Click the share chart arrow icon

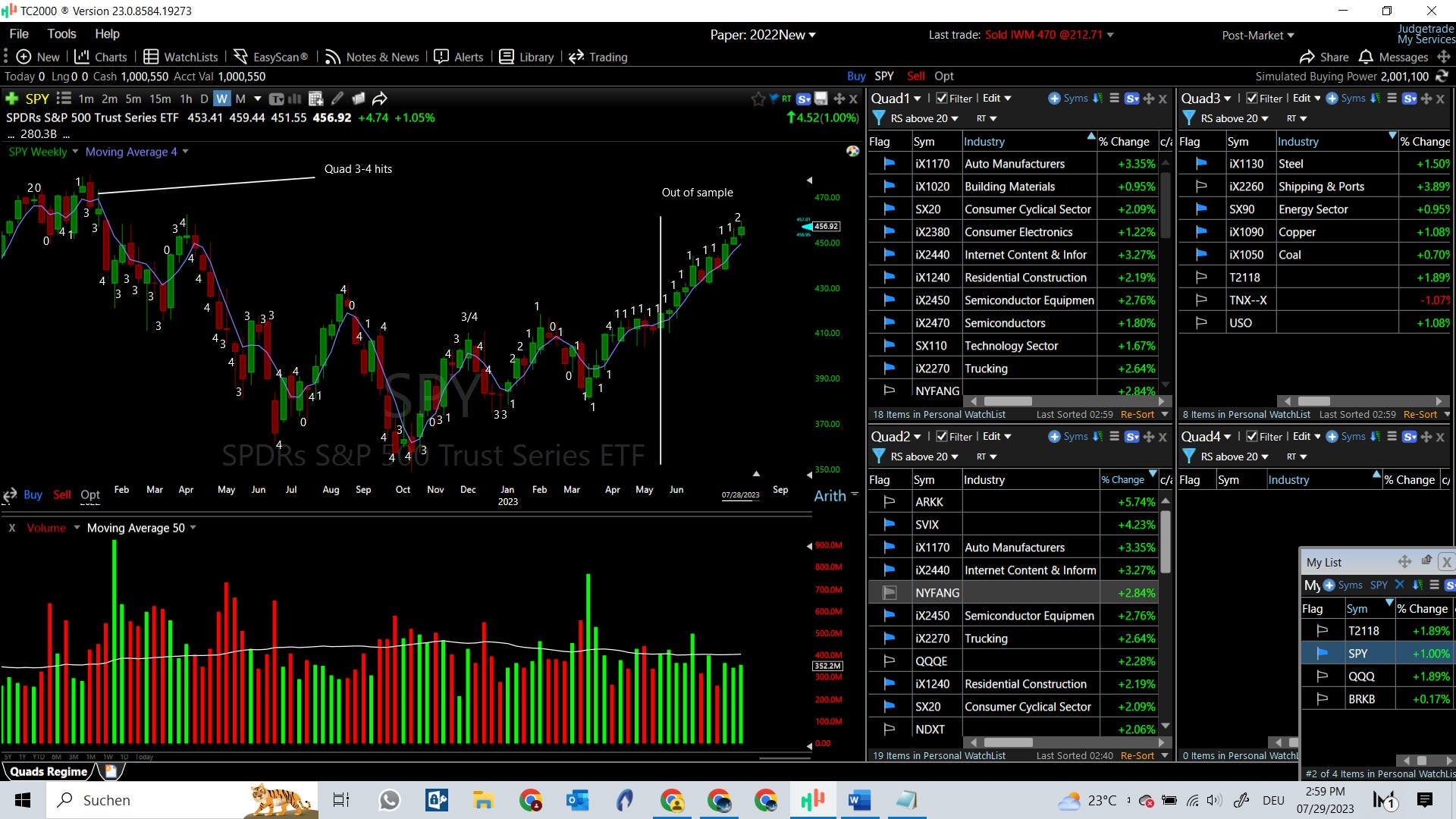380,99
